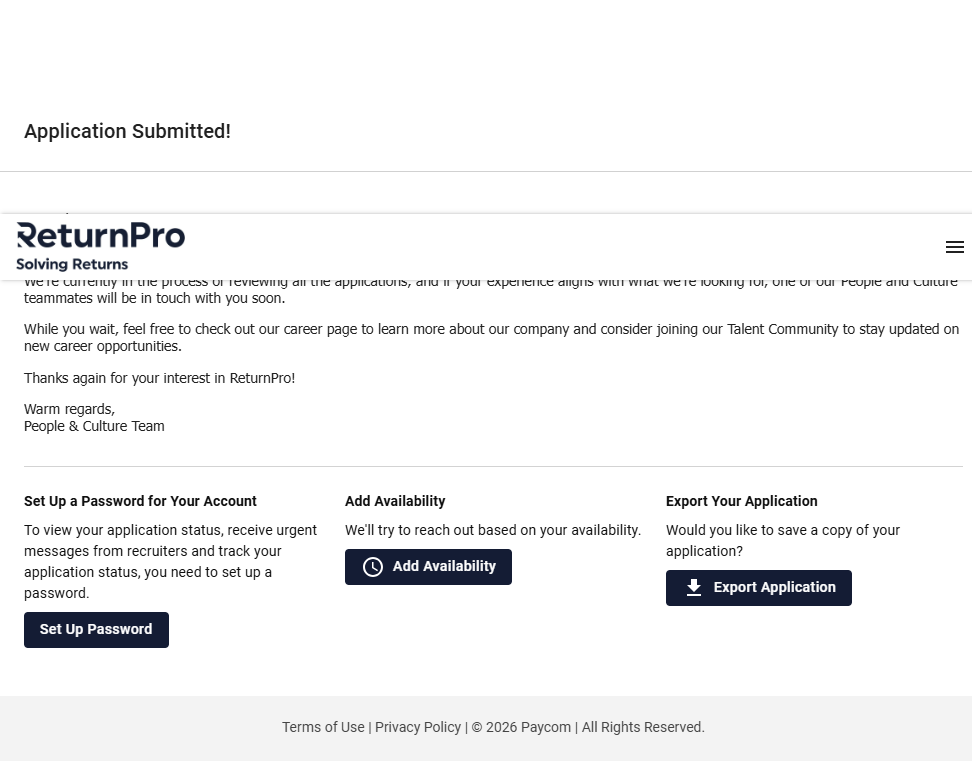The image size is (972, 761).
Task: Click the 'We'll try to reach out' description
Action: point(492,530)
